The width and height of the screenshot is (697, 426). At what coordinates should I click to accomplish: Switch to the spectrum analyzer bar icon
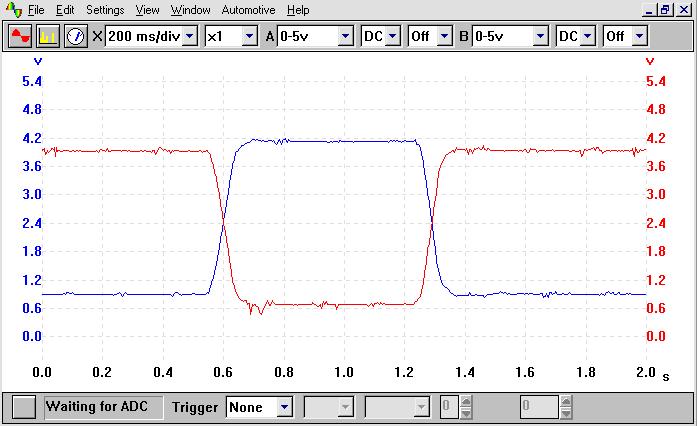coord(48,36)
